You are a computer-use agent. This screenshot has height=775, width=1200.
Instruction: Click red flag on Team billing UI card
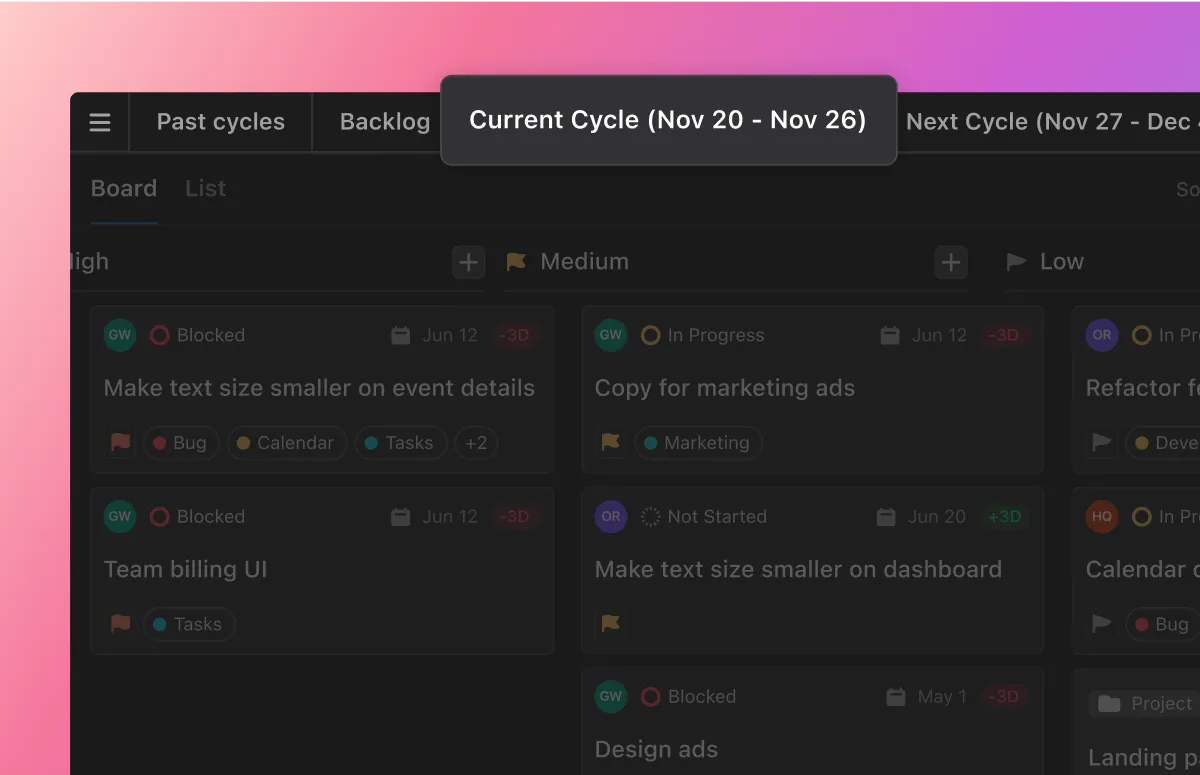(x=121, y=624)
